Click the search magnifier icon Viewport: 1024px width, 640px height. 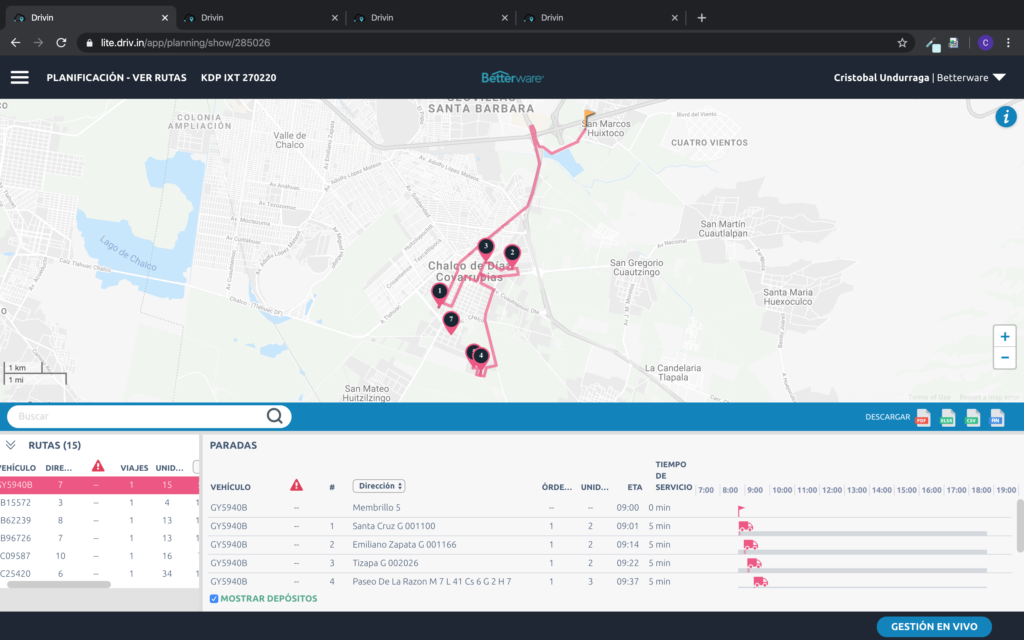click(275, 417)
